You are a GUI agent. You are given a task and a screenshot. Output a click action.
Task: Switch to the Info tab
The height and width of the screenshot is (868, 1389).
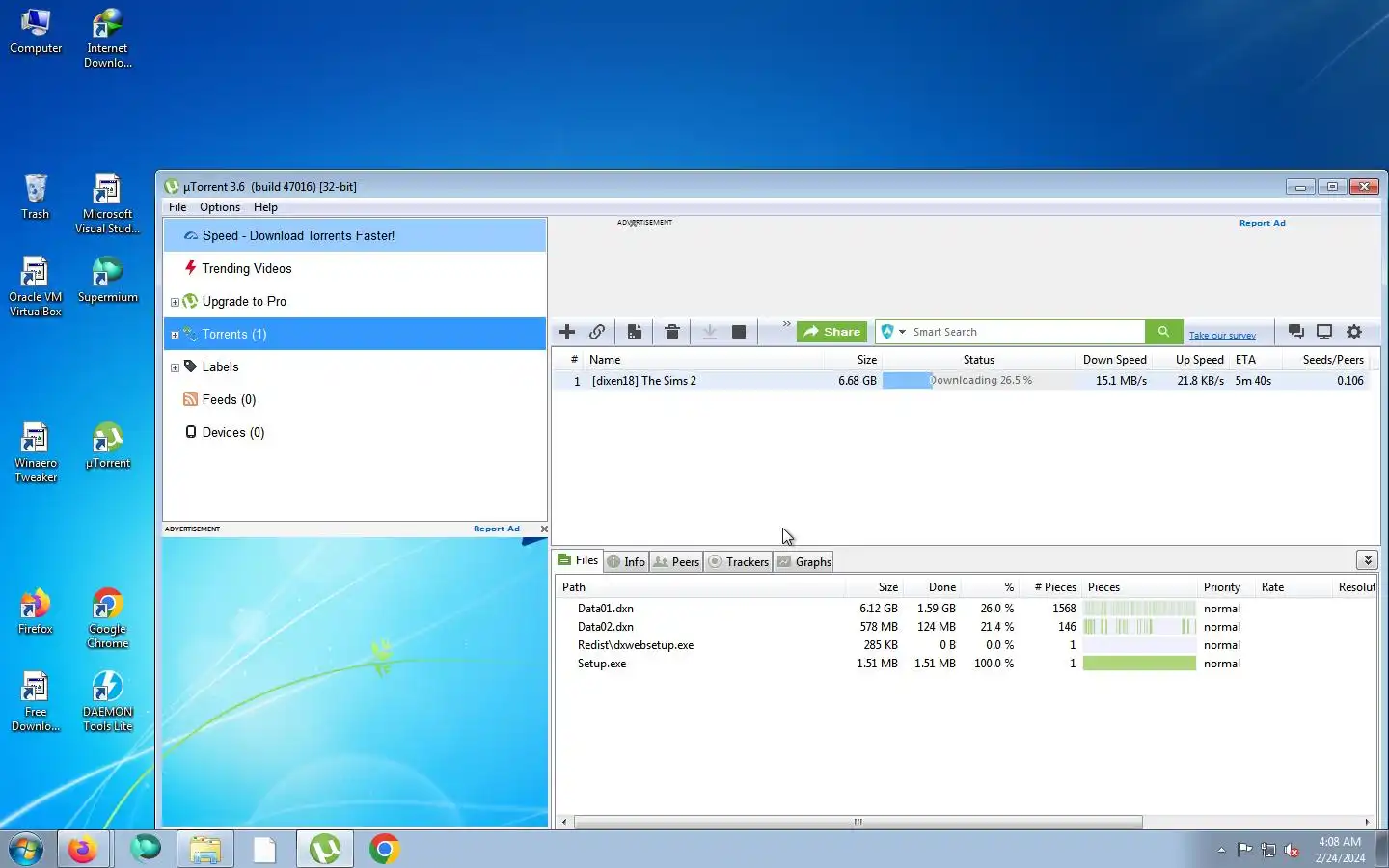pyautogui.click(x=626, y=562)
